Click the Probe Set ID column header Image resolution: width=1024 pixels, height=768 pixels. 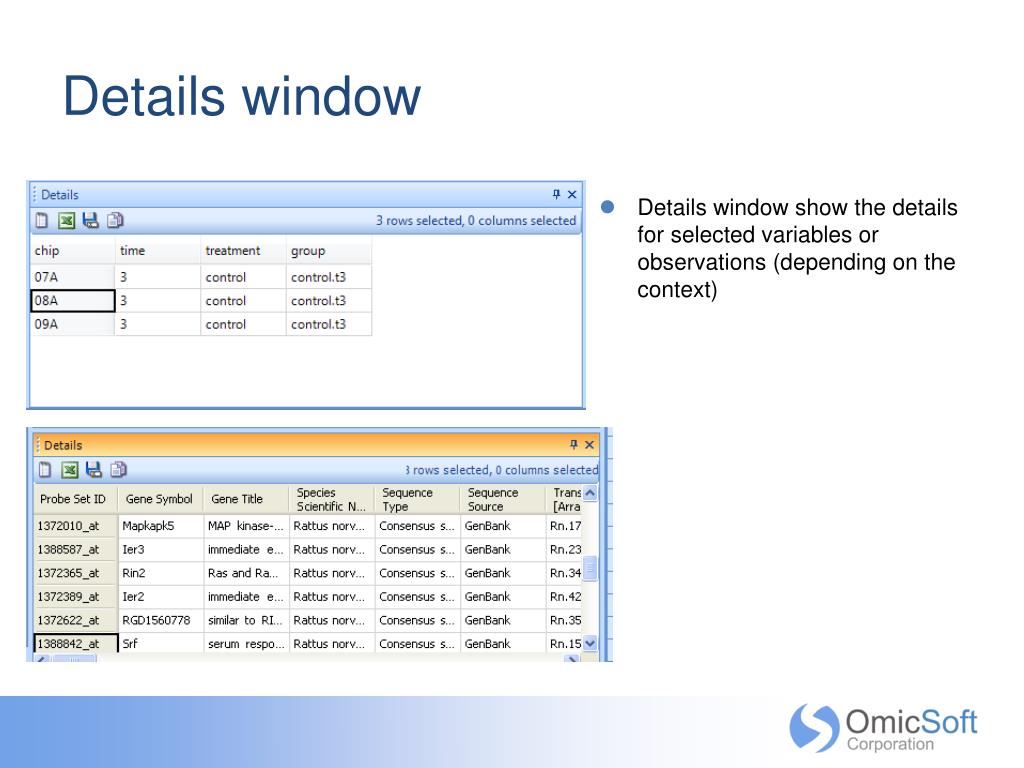click(x=75, y=499)
